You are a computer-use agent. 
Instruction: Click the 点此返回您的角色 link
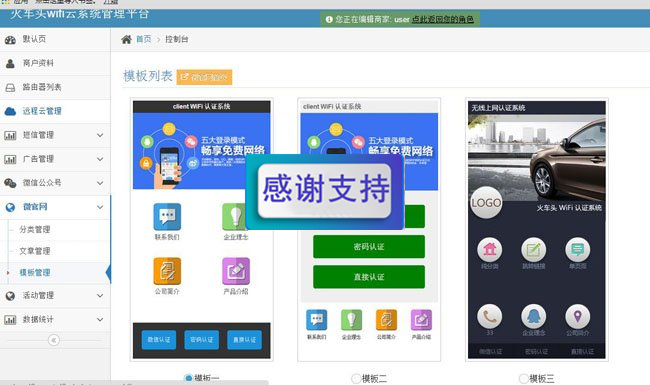pos(443,19)
